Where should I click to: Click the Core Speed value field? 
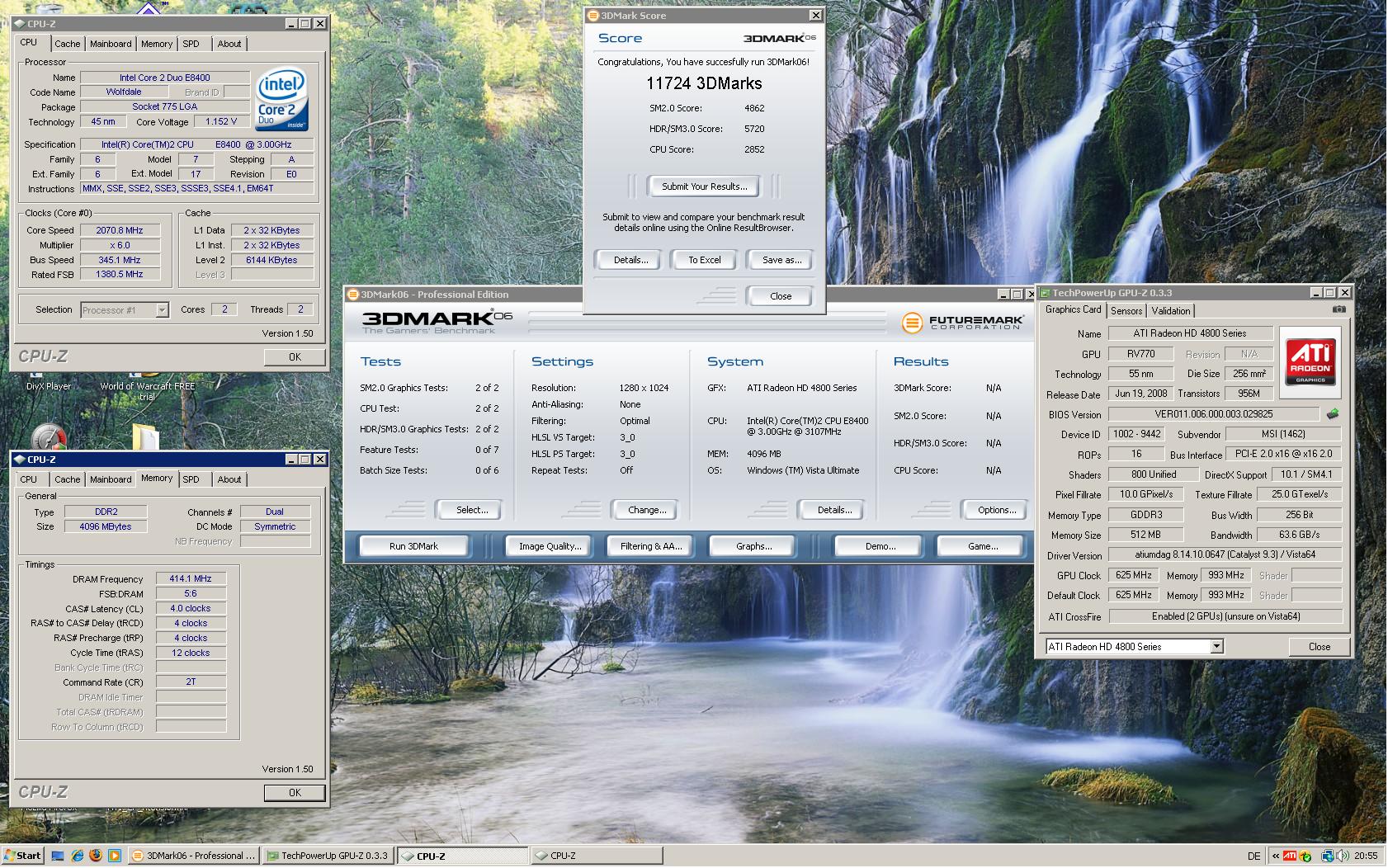(x=120, y=231)
